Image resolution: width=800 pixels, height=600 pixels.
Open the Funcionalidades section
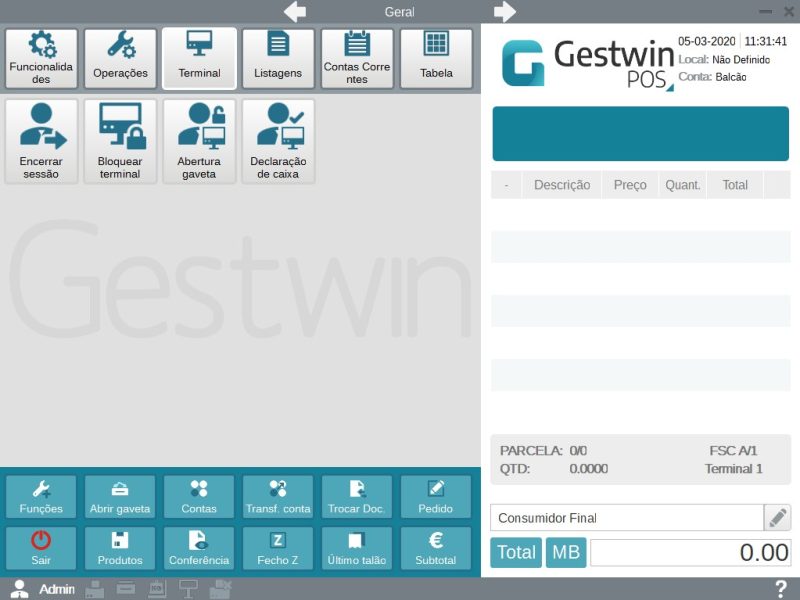click(x=41, y=59)
